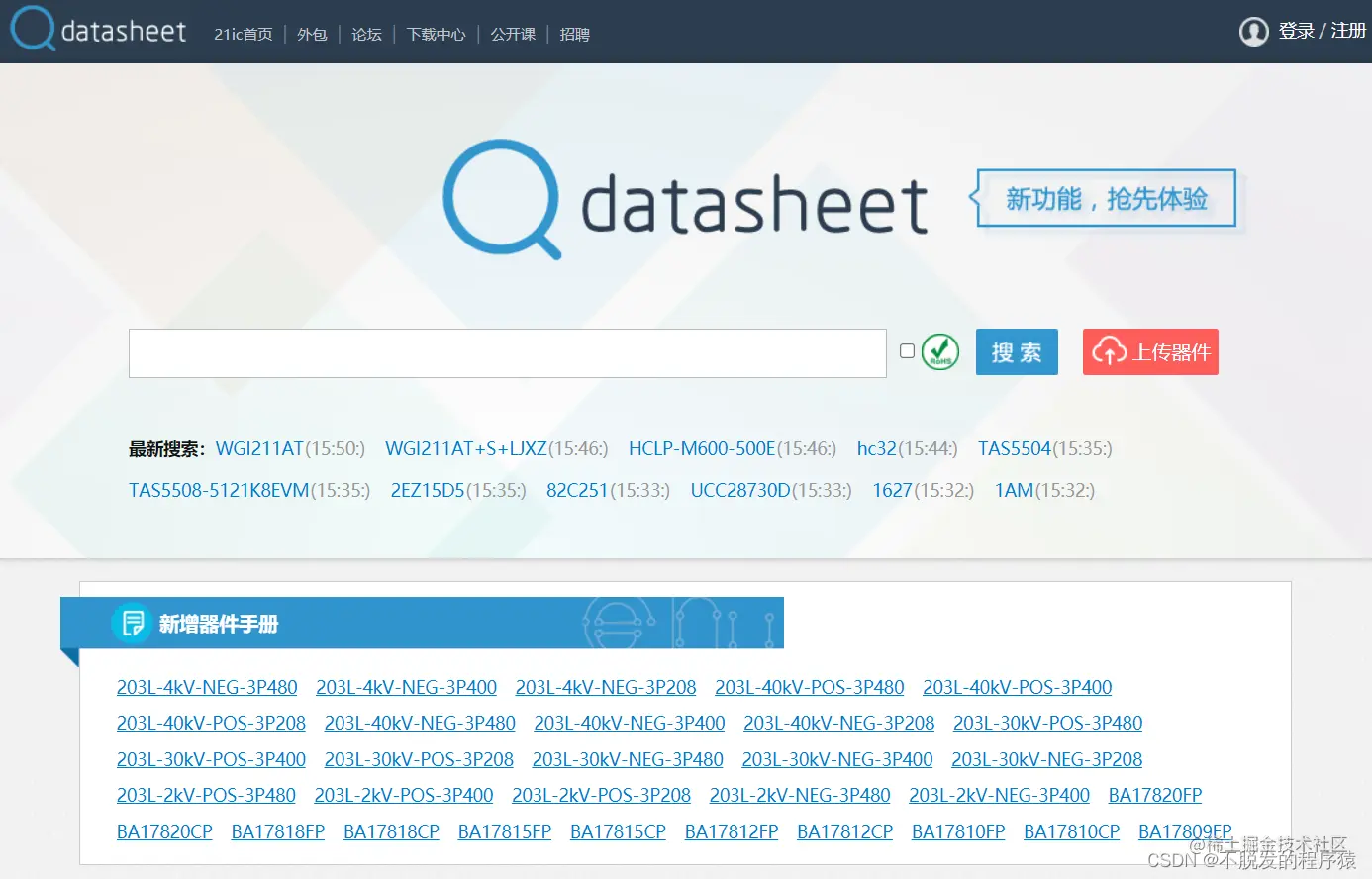The image size is (1372, 879).
Task: Open 论坛 menu item
Action: coord(366,34)
